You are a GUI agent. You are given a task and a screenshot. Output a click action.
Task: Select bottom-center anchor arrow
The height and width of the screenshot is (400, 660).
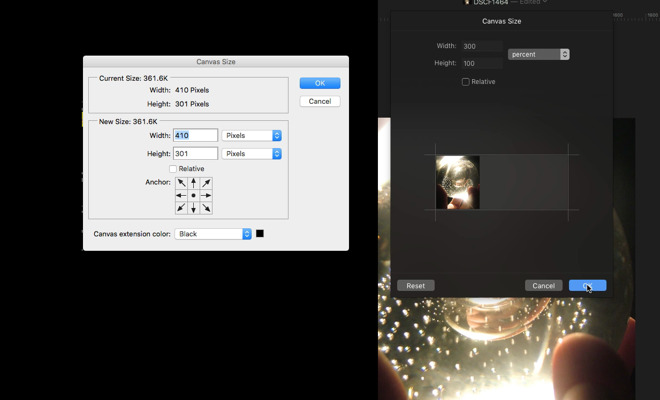pyautogui.click(x=194, y=208)
